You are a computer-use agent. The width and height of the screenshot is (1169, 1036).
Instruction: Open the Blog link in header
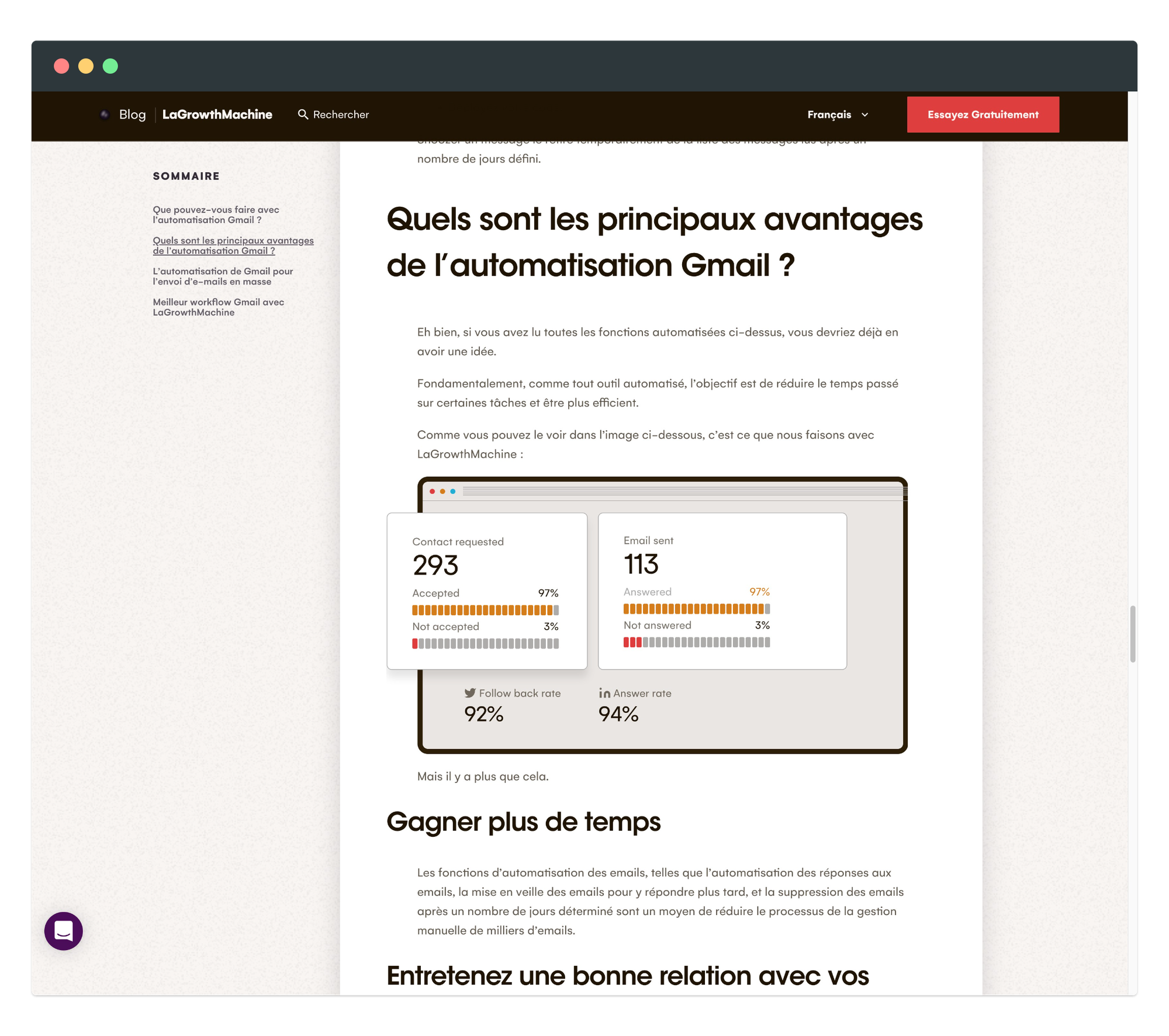point(133,115)
